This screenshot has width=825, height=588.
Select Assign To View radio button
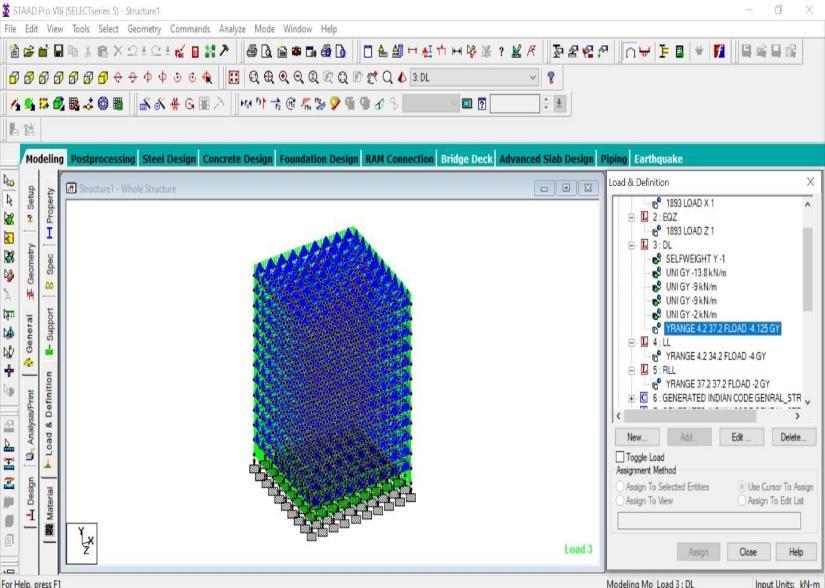[620, 501]
